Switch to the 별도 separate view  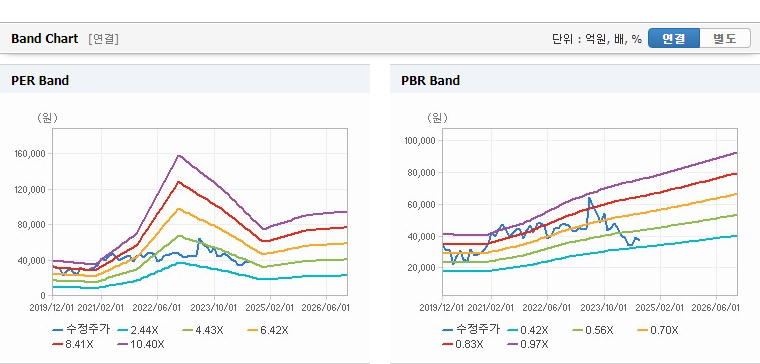click(725, 38)
